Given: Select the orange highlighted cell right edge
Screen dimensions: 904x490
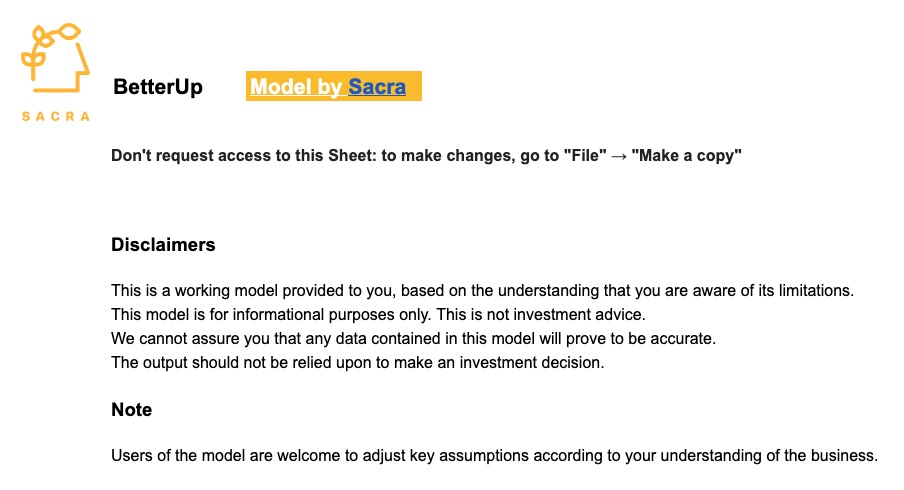Looking at the screenshot, I should pyautogui.click(x=417, y=86).
